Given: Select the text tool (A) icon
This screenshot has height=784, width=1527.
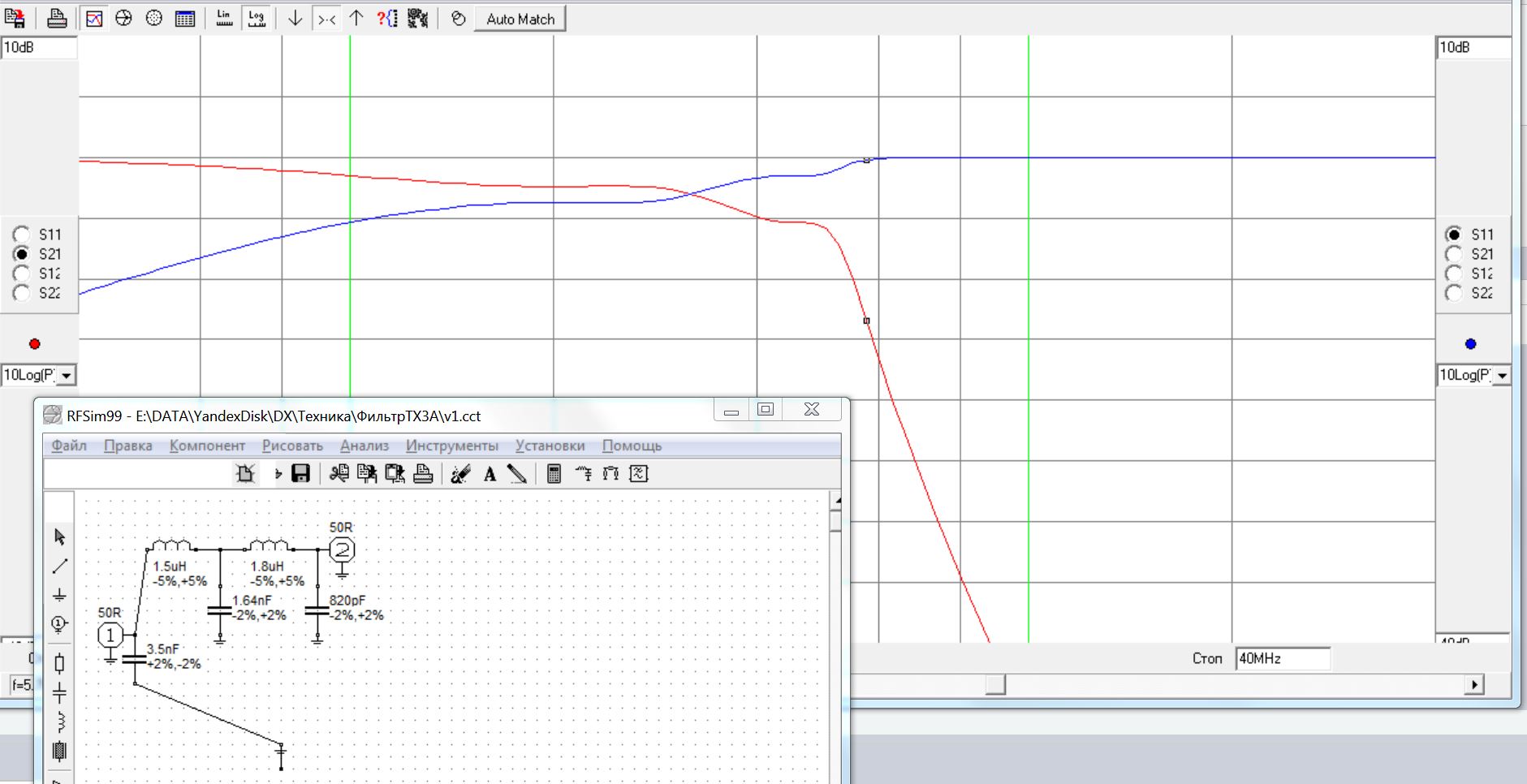Looking at the screenshot, I should coord(490,474).
